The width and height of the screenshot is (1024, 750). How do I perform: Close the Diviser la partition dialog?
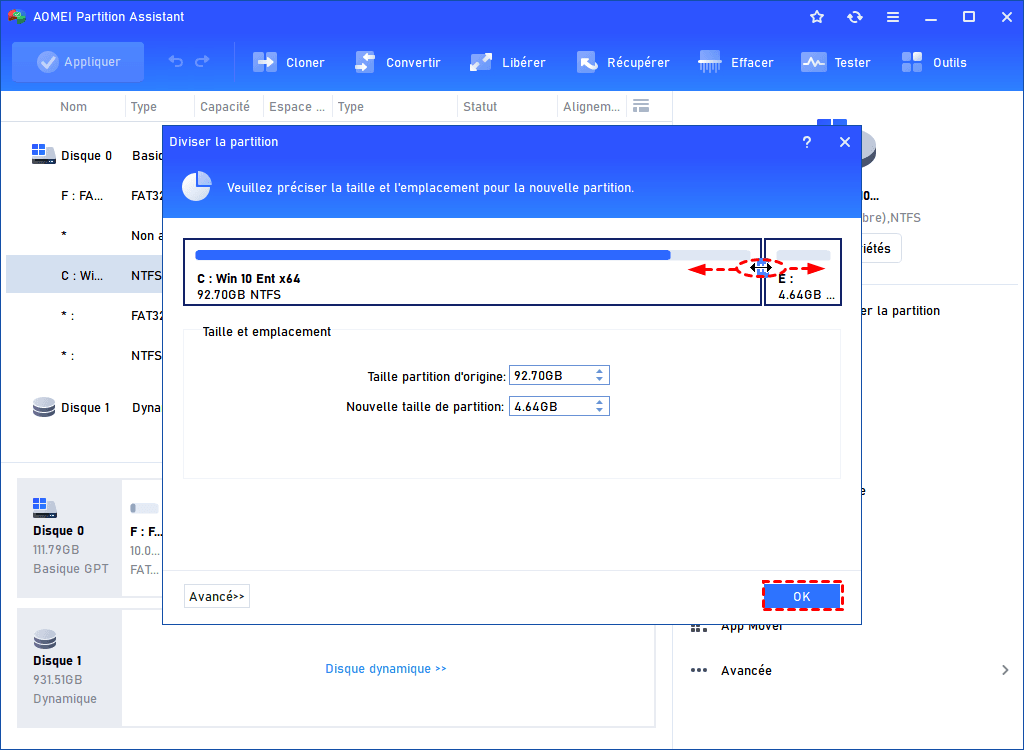(x=845, y=142)
